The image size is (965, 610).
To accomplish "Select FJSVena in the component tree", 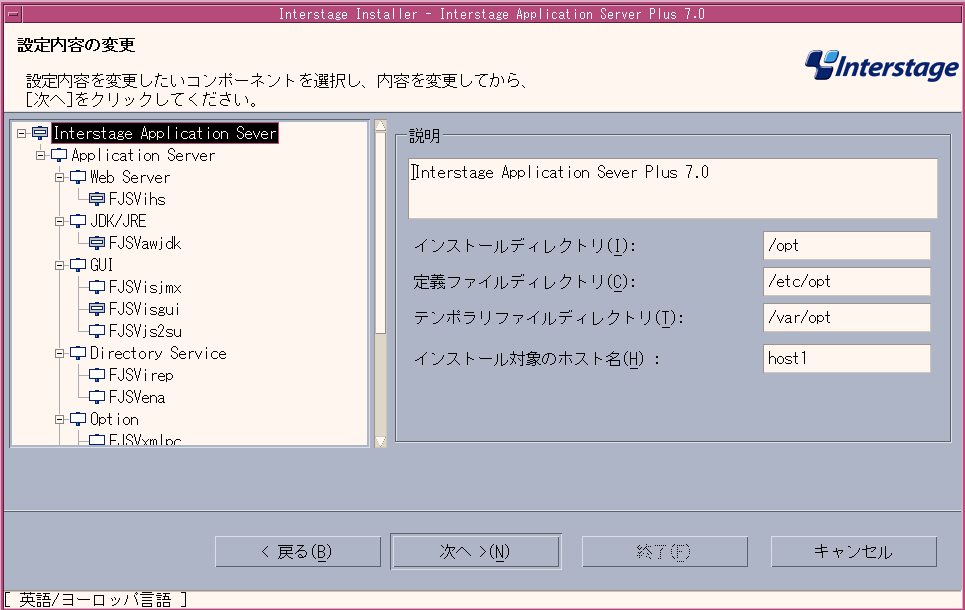I will click(137, 397).
